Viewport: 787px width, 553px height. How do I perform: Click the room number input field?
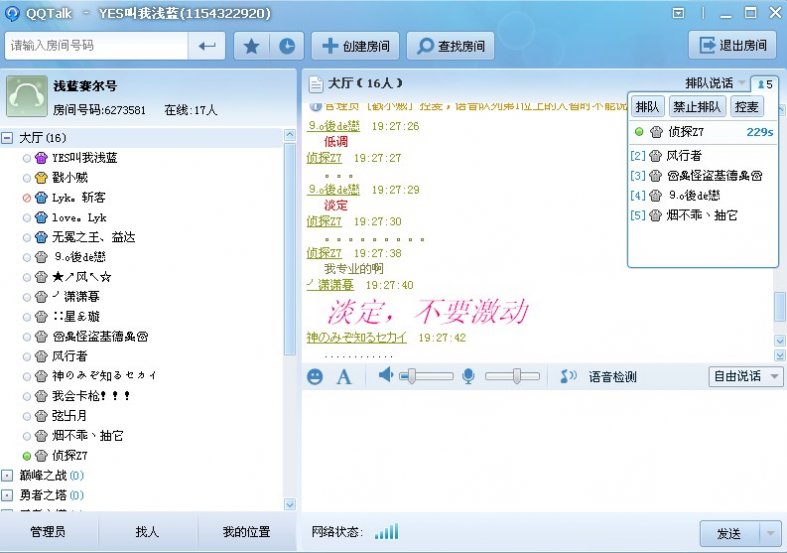pyautogui.click(x=96, y=46)
